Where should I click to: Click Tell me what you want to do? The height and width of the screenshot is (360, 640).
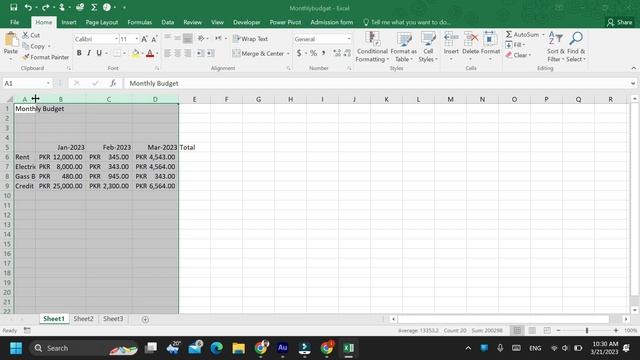coord(407,22)
